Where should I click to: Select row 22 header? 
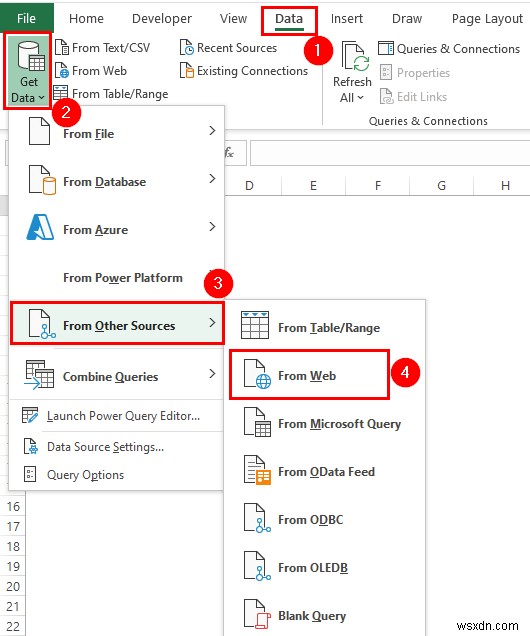coord(13,626)
